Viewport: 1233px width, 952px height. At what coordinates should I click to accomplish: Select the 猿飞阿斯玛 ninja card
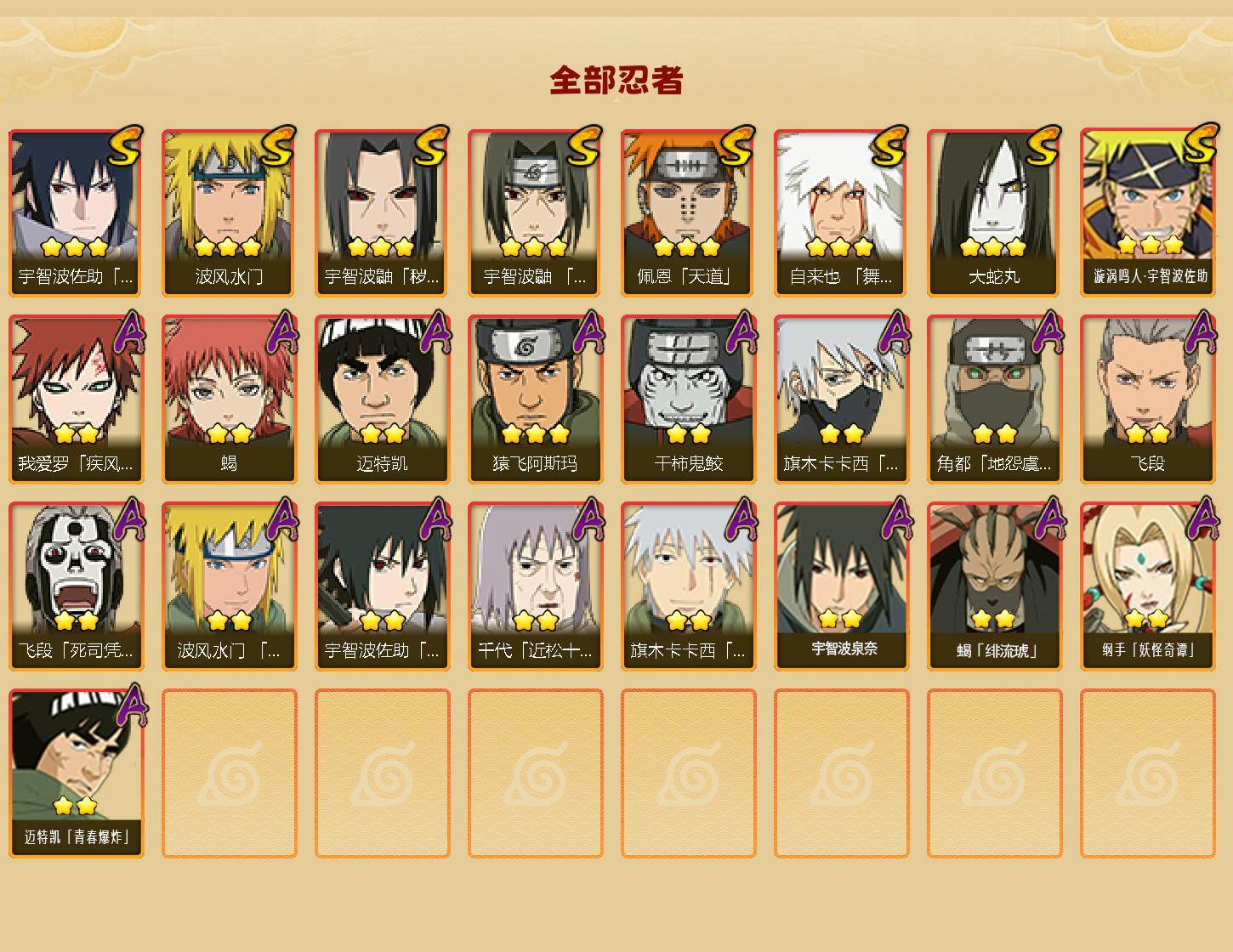(535, 399)
